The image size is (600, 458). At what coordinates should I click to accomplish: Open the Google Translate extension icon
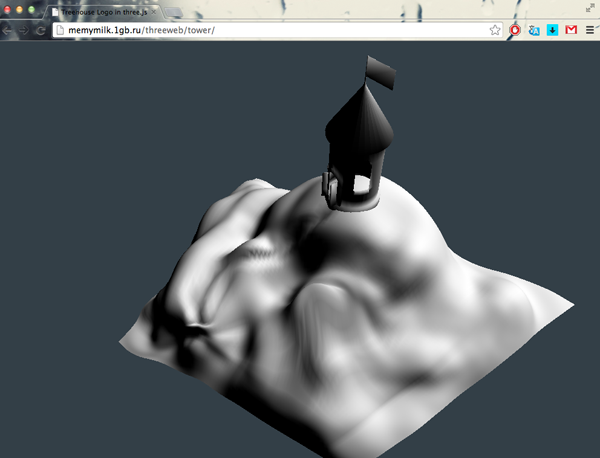(534, 30)
